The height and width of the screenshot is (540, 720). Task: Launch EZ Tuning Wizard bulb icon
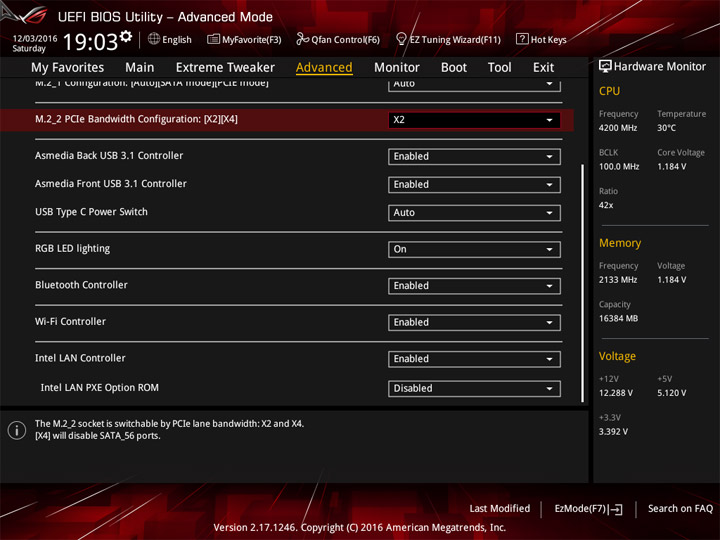click(x=401, y=39)
